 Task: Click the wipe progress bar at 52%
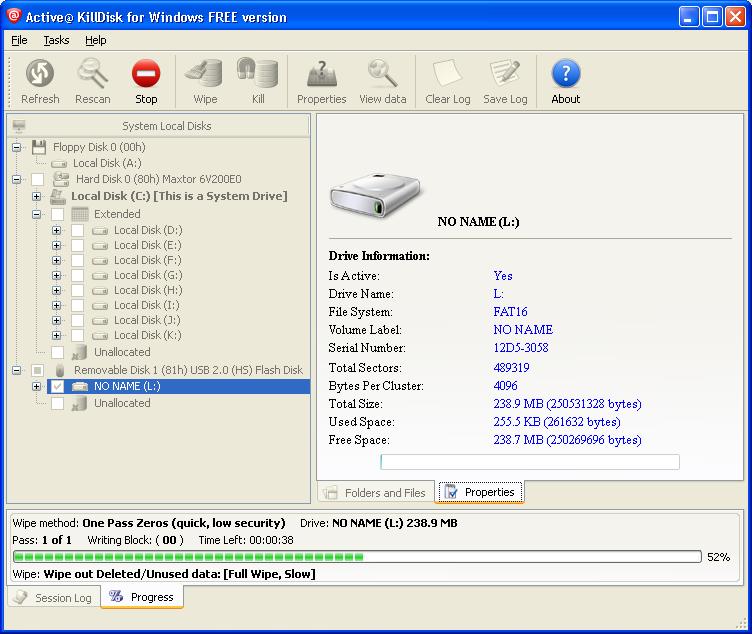coord(357,557)
